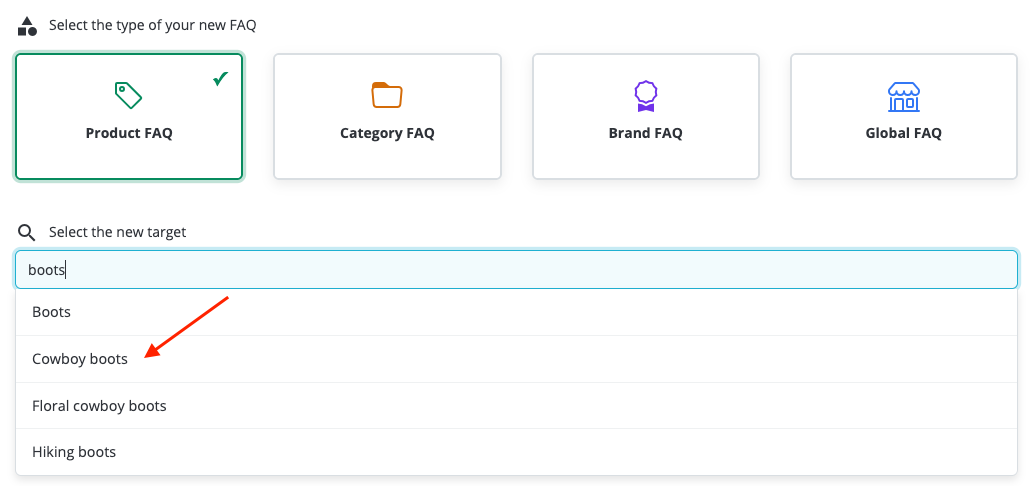Choose 'Cowboy boots' from the dropdown
Image resolution: width=1033 pixels, height=486 pixels.
(x=80, y=359)
